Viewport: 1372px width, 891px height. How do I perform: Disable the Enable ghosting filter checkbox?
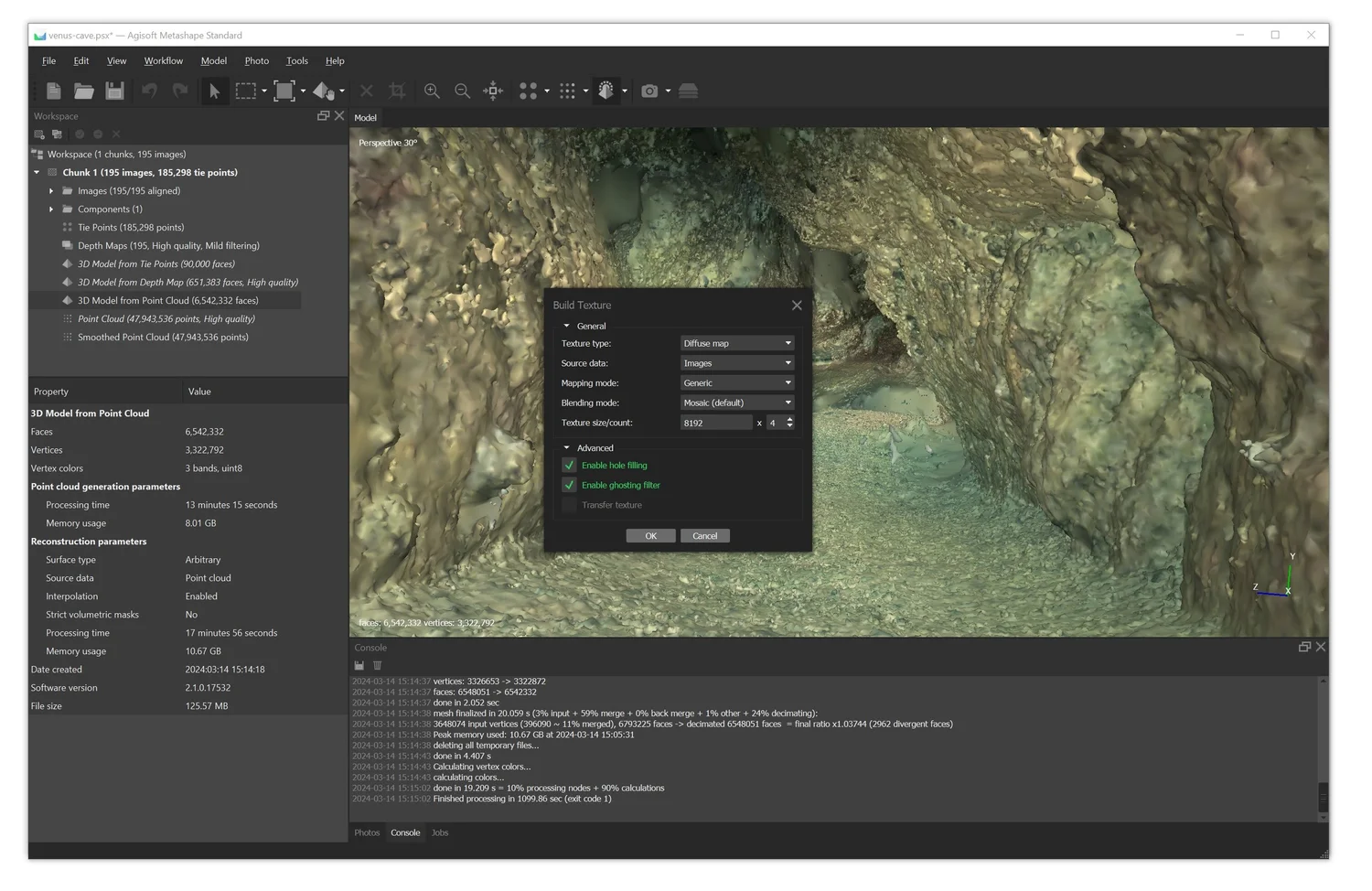[569, 485]
